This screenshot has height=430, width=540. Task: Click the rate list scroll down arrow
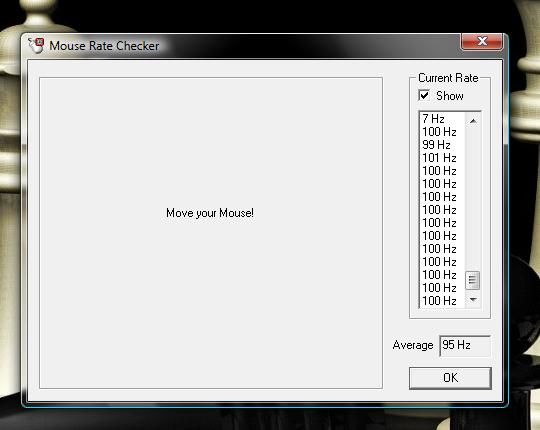coord(473,300)
